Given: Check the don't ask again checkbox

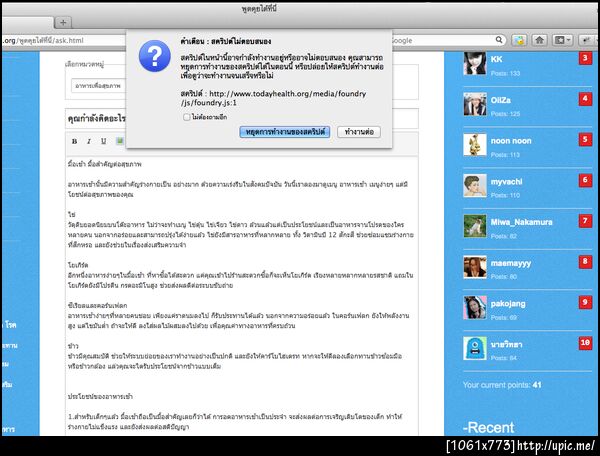Looking at the screenshot, I should [186, 117].
